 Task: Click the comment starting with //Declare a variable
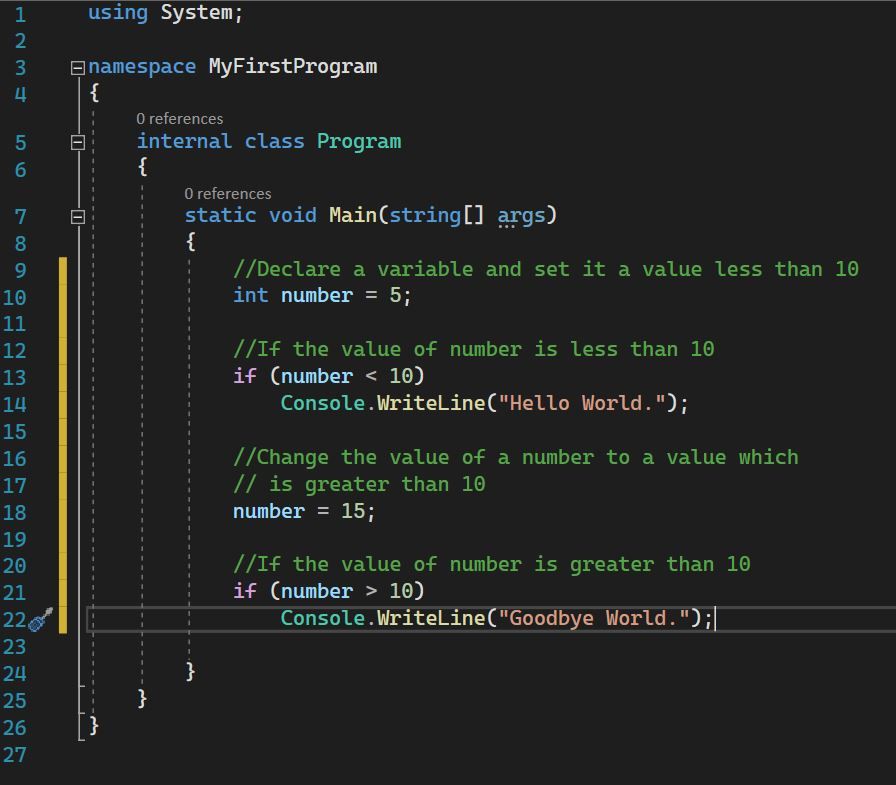(545, 269)
